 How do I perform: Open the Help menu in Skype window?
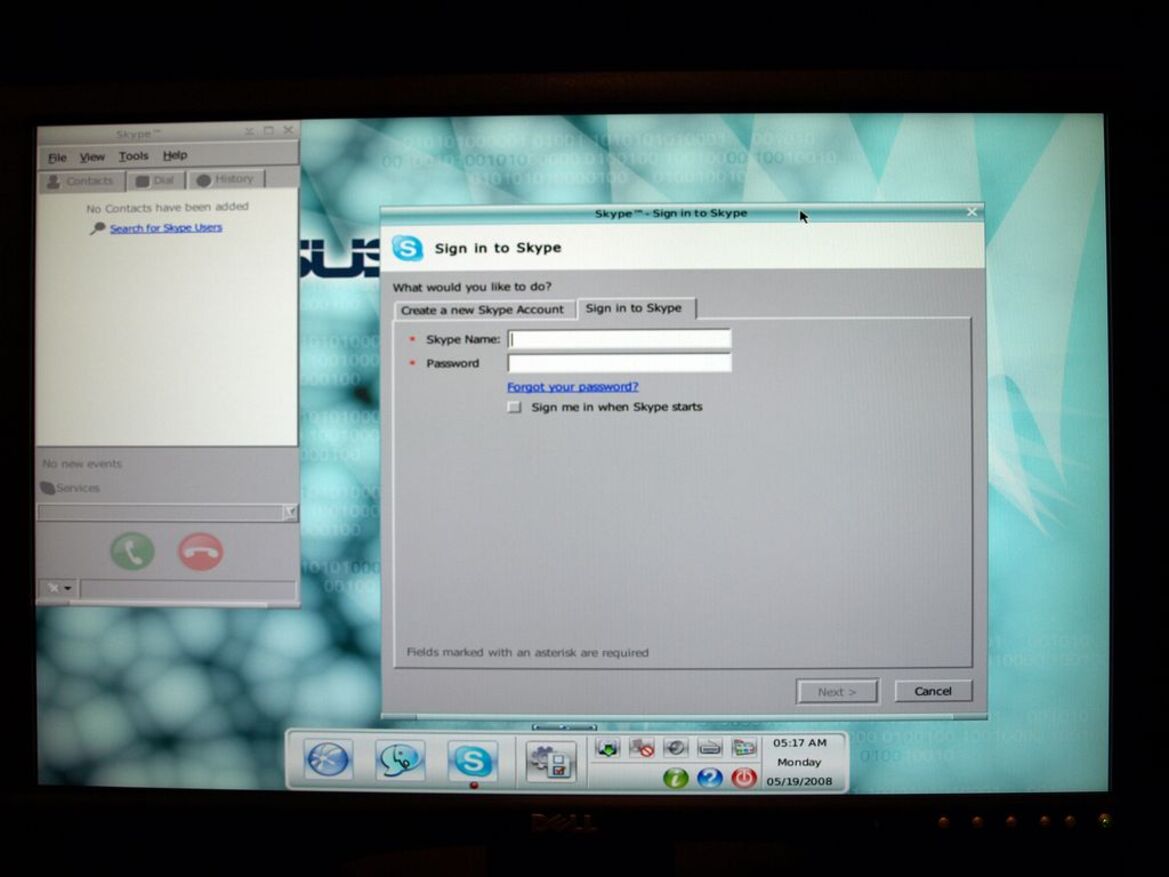[x=175, y=155]
